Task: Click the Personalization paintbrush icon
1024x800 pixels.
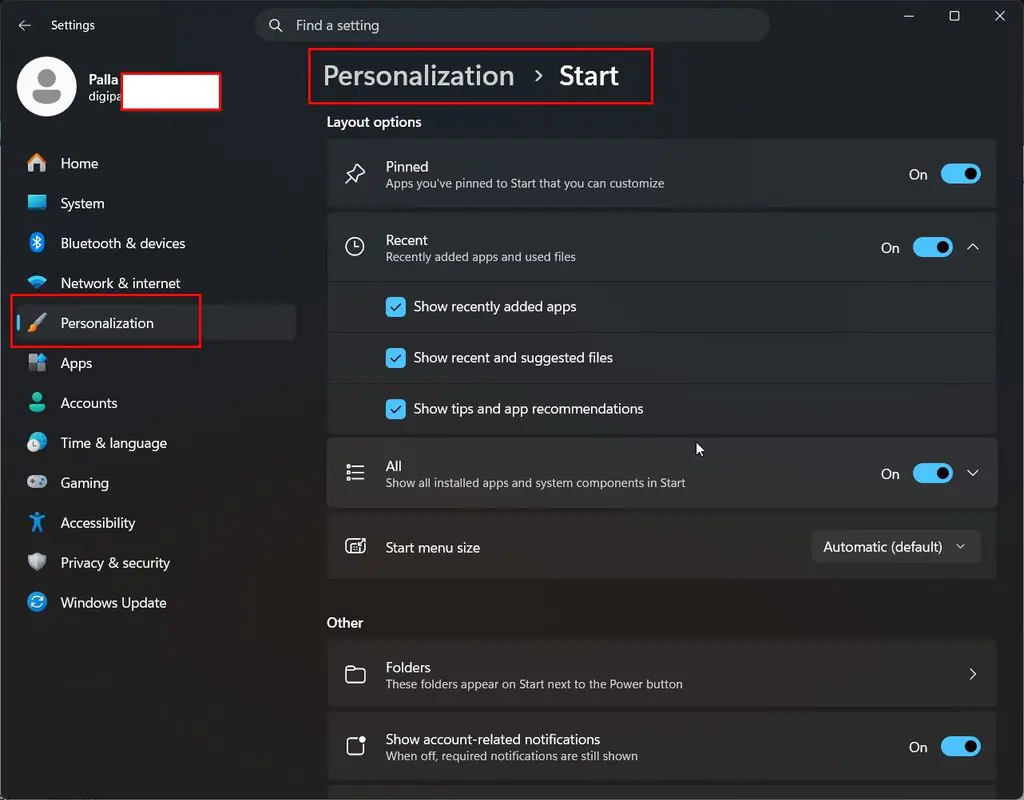Action: pos(37,323)
